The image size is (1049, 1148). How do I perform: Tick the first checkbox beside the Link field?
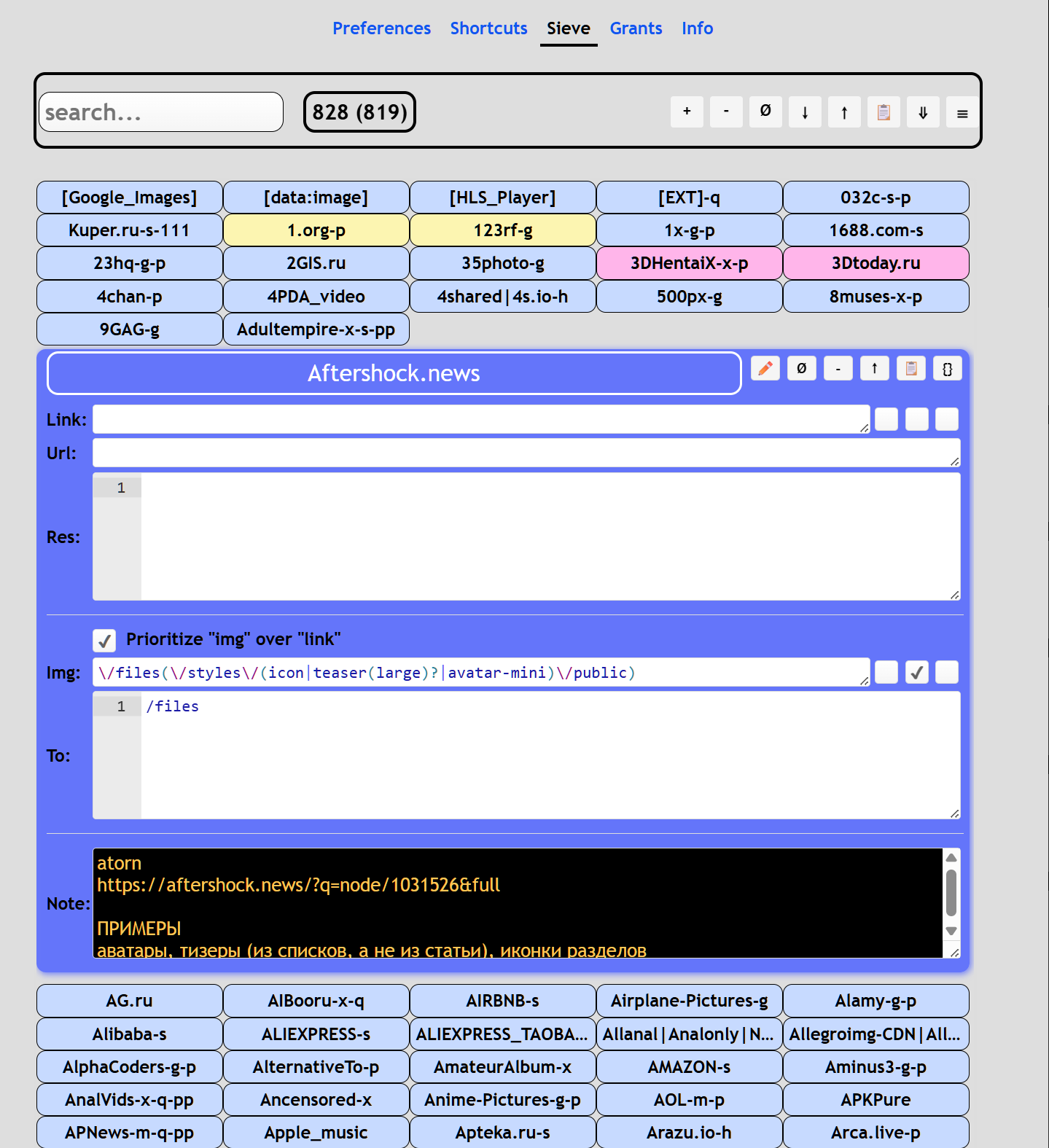point(886,419)
